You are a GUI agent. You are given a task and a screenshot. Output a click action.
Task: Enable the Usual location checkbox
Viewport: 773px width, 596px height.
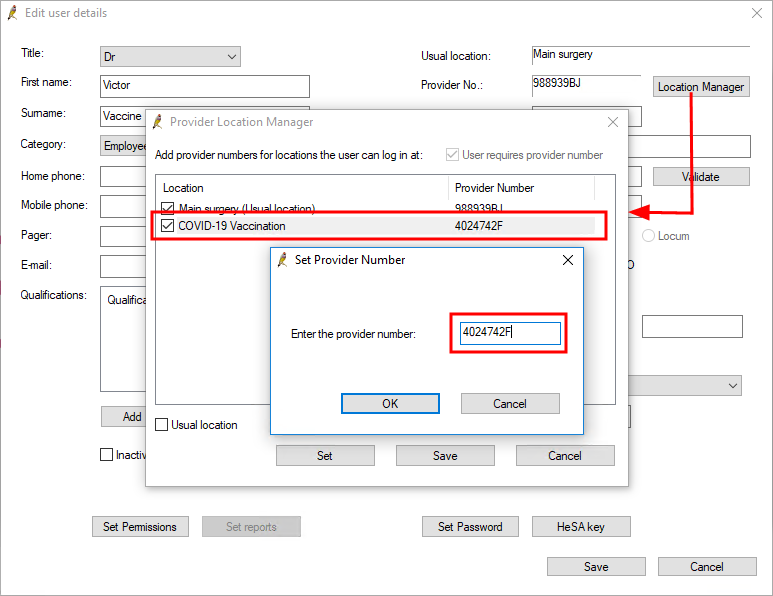point(162,425)
